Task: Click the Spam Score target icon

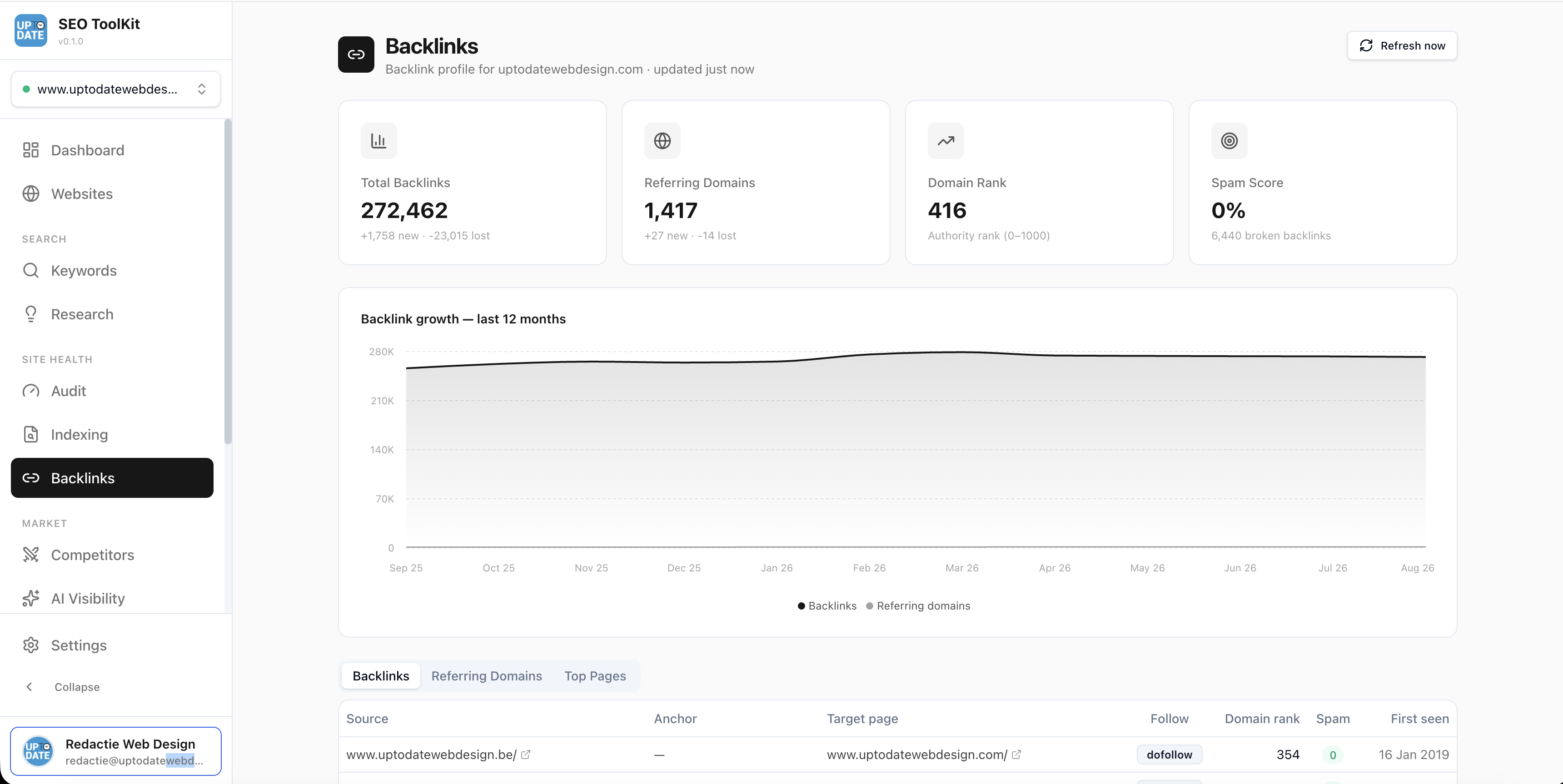Action: click(x=1229, y=141)
